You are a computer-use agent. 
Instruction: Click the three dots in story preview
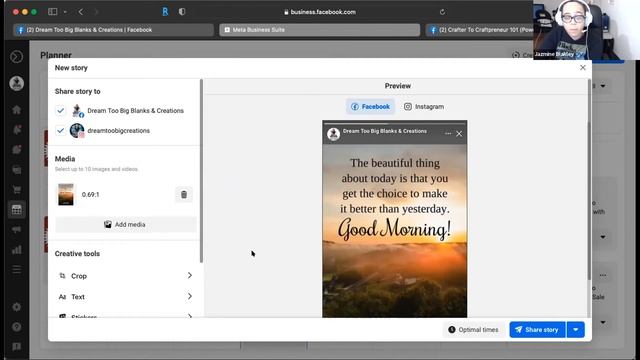click(x=448, y=133)
